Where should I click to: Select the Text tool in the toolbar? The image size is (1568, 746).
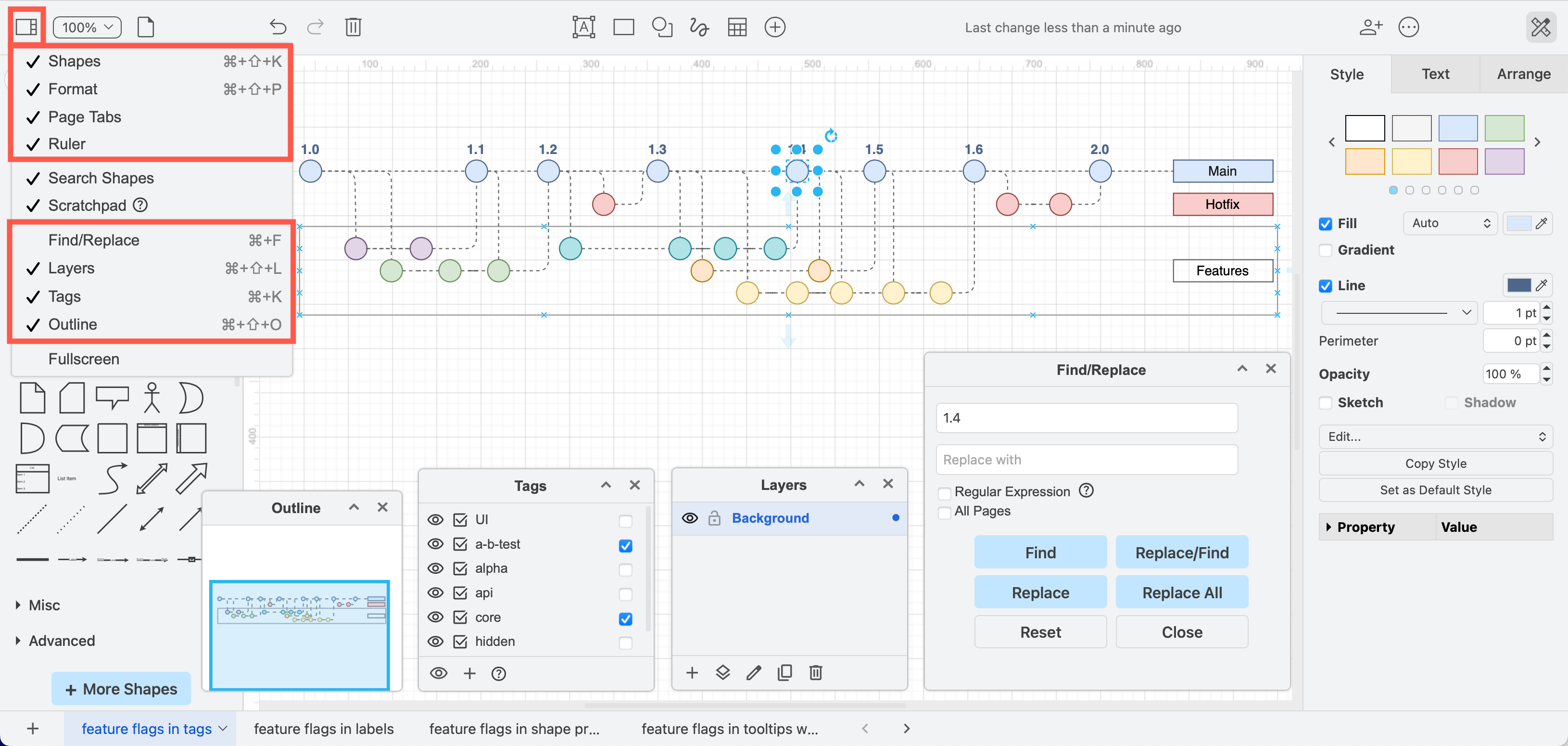[x=584, y=27]
